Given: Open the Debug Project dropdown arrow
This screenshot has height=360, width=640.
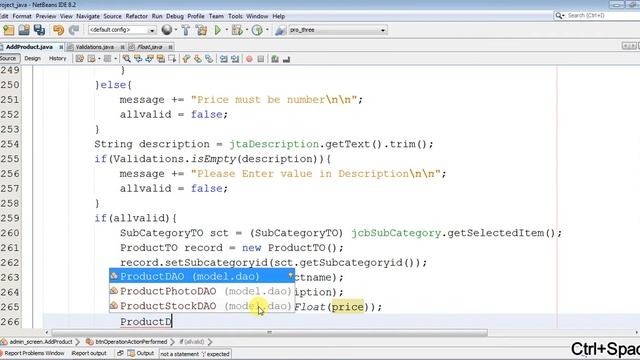Looking at the screenshot, I should (247, 30).
